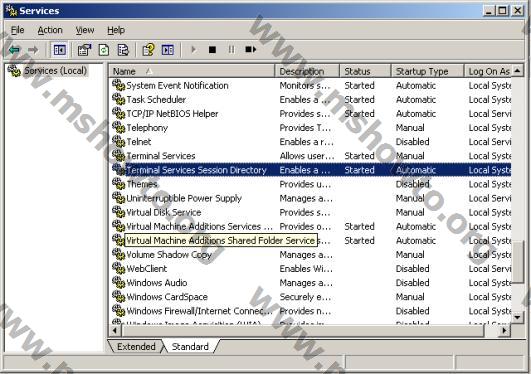
Task: Click the gear icon of Windows CardSpace
Action: click(119, 297)
